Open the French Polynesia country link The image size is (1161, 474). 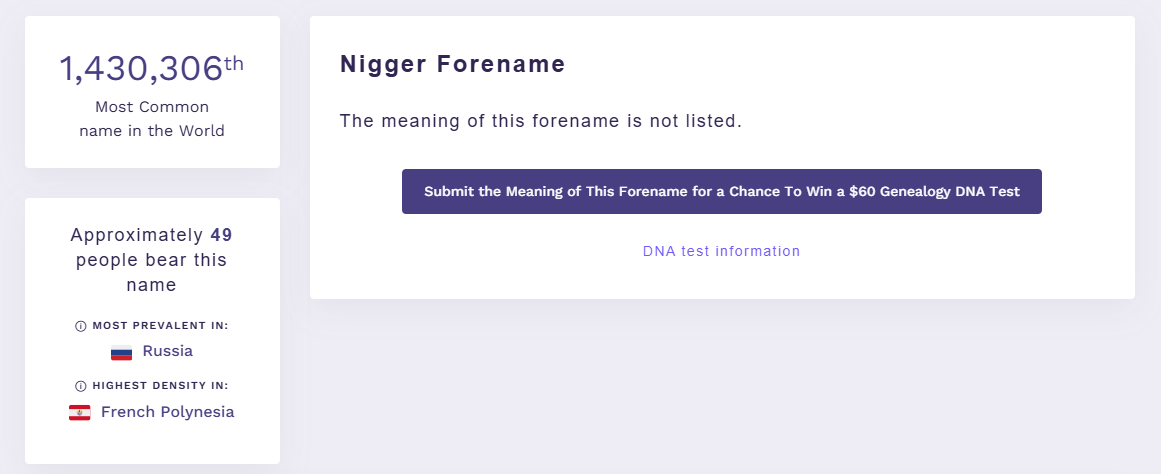pos(167,411)
